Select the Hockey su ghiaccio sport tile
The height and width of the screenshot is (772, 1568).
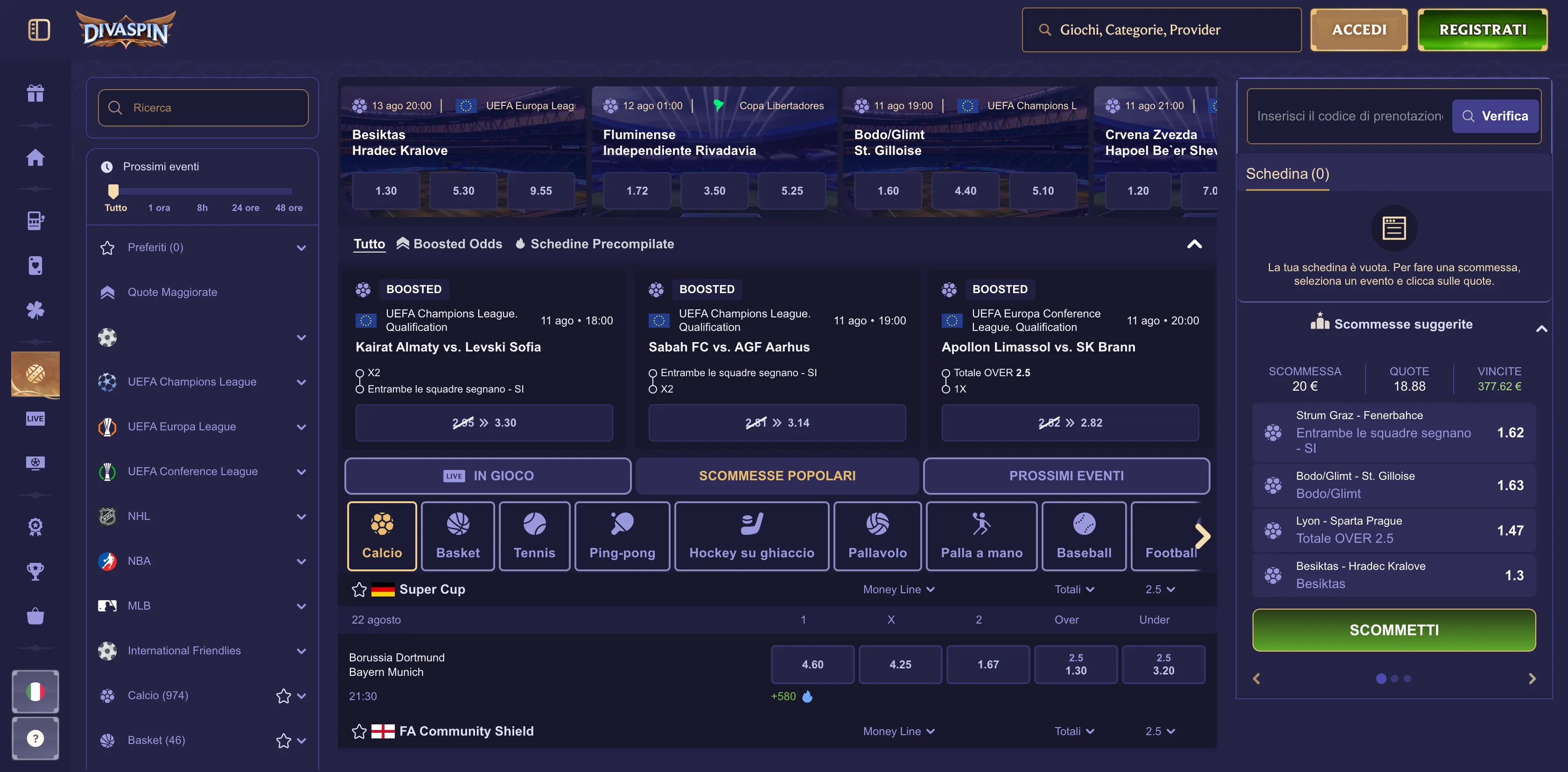[x=752, y=536]
